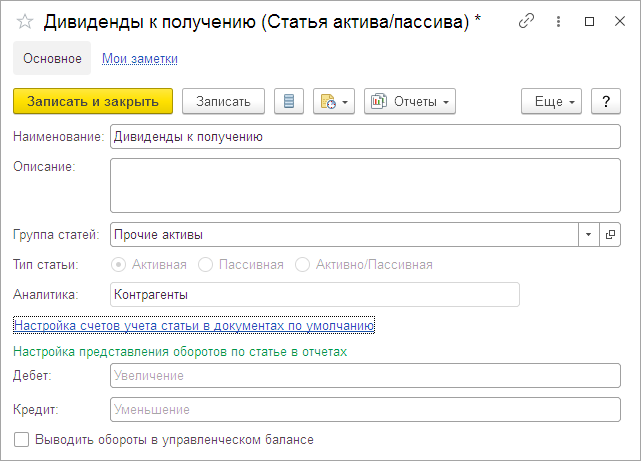Image resolution: width=641 pixels, height=461 pixels.
Task: Select the Основное tab
Action: click(x=52, y=59)
